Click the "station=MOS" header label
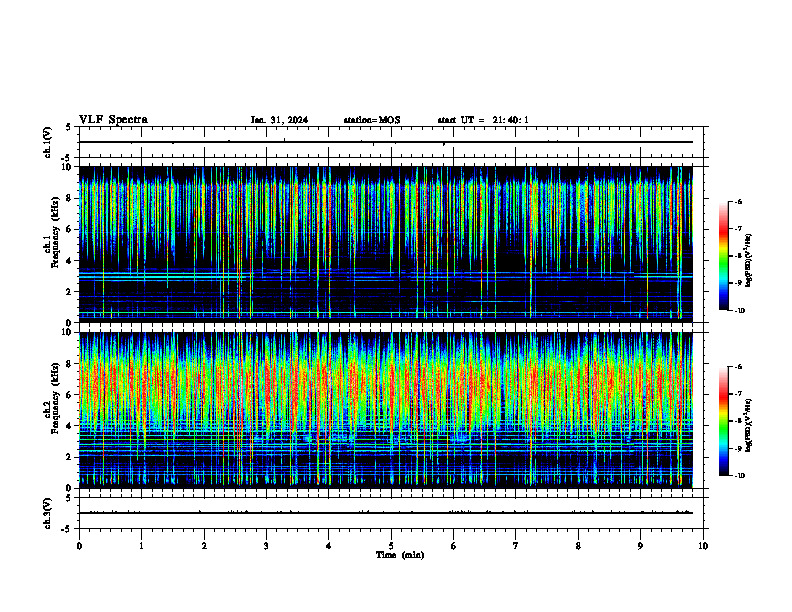Image resolution: width=792 pixels, height=612 pixels. tap(372, 120)
